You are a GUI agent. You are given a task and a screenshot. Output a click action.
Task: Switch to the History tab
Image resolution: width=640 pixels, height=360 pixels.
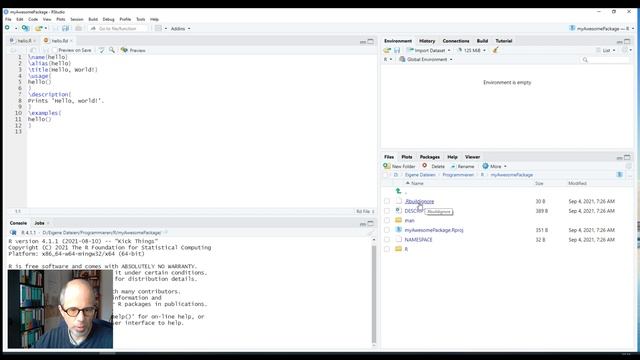click(x=427, y=41)
